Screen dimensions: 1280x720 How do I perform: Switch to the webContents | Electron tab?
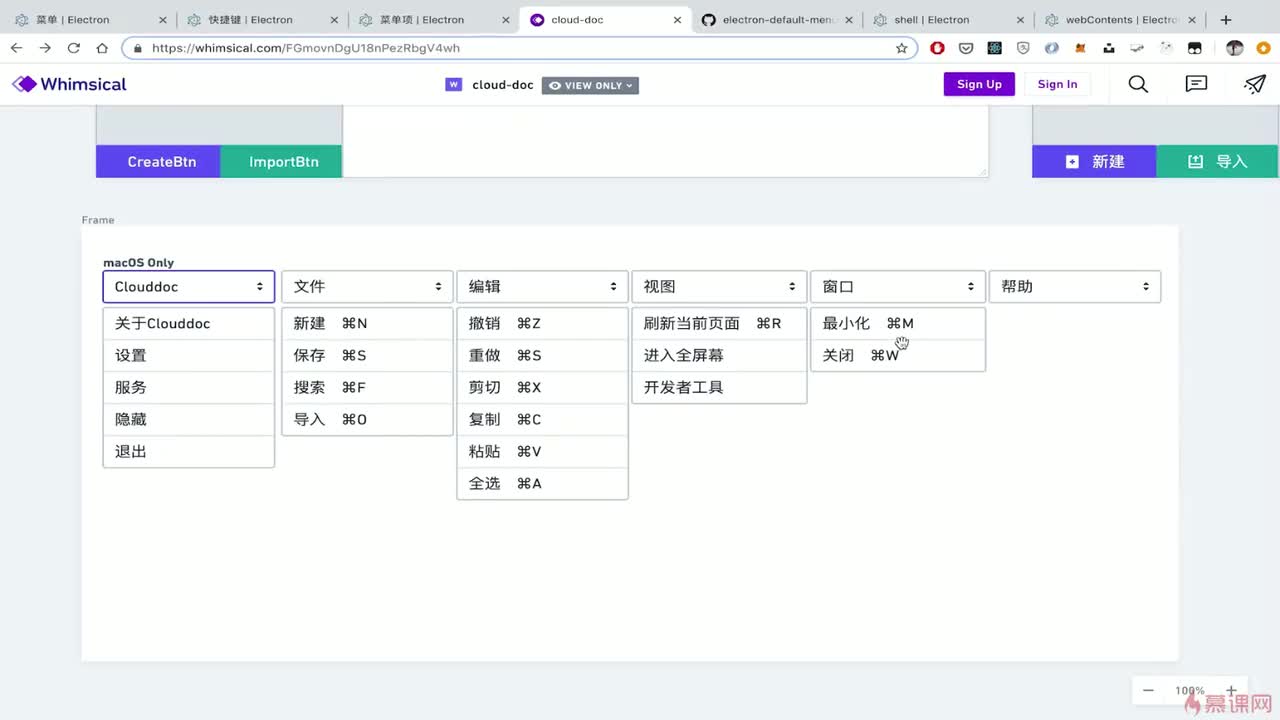click(1122, 19)
